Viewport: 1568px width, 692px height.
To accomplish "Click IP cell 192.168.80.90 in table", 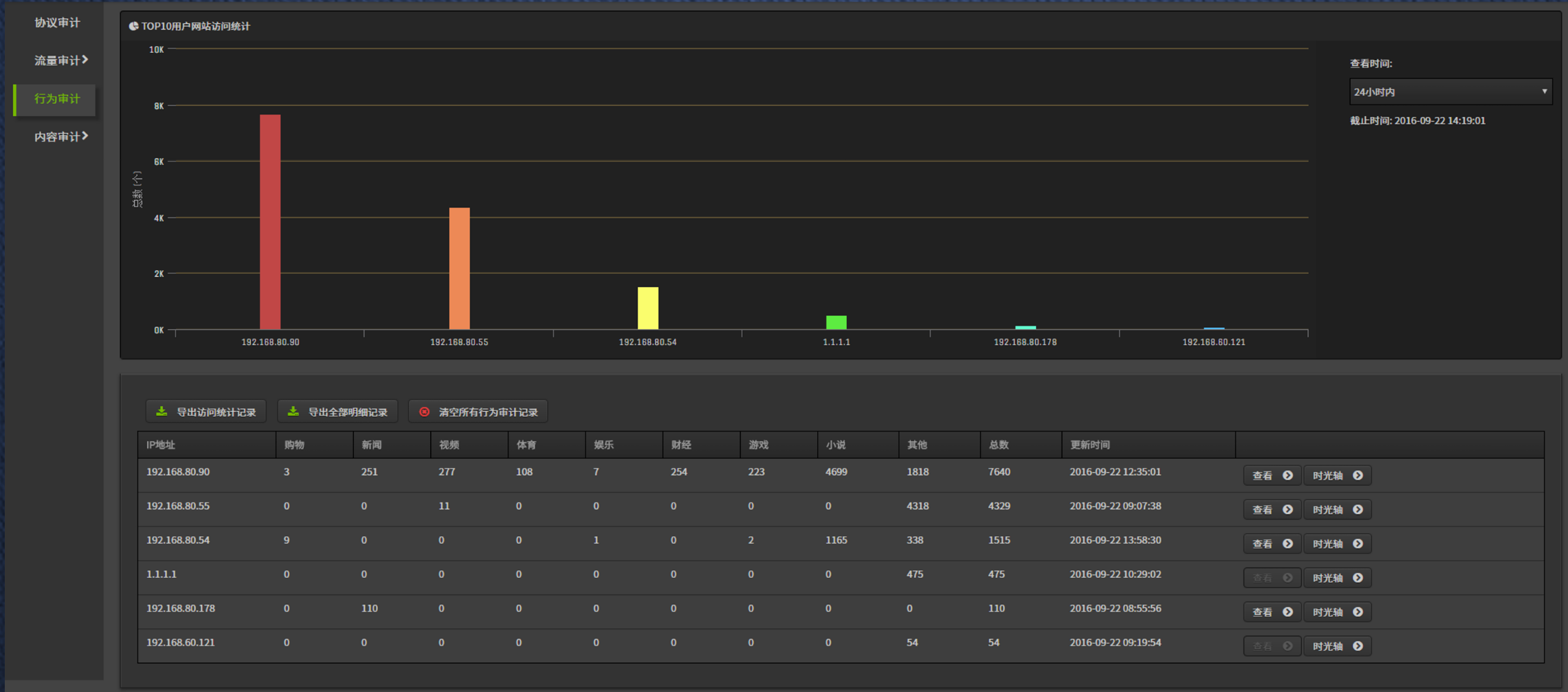I will [x=178, y=472].
